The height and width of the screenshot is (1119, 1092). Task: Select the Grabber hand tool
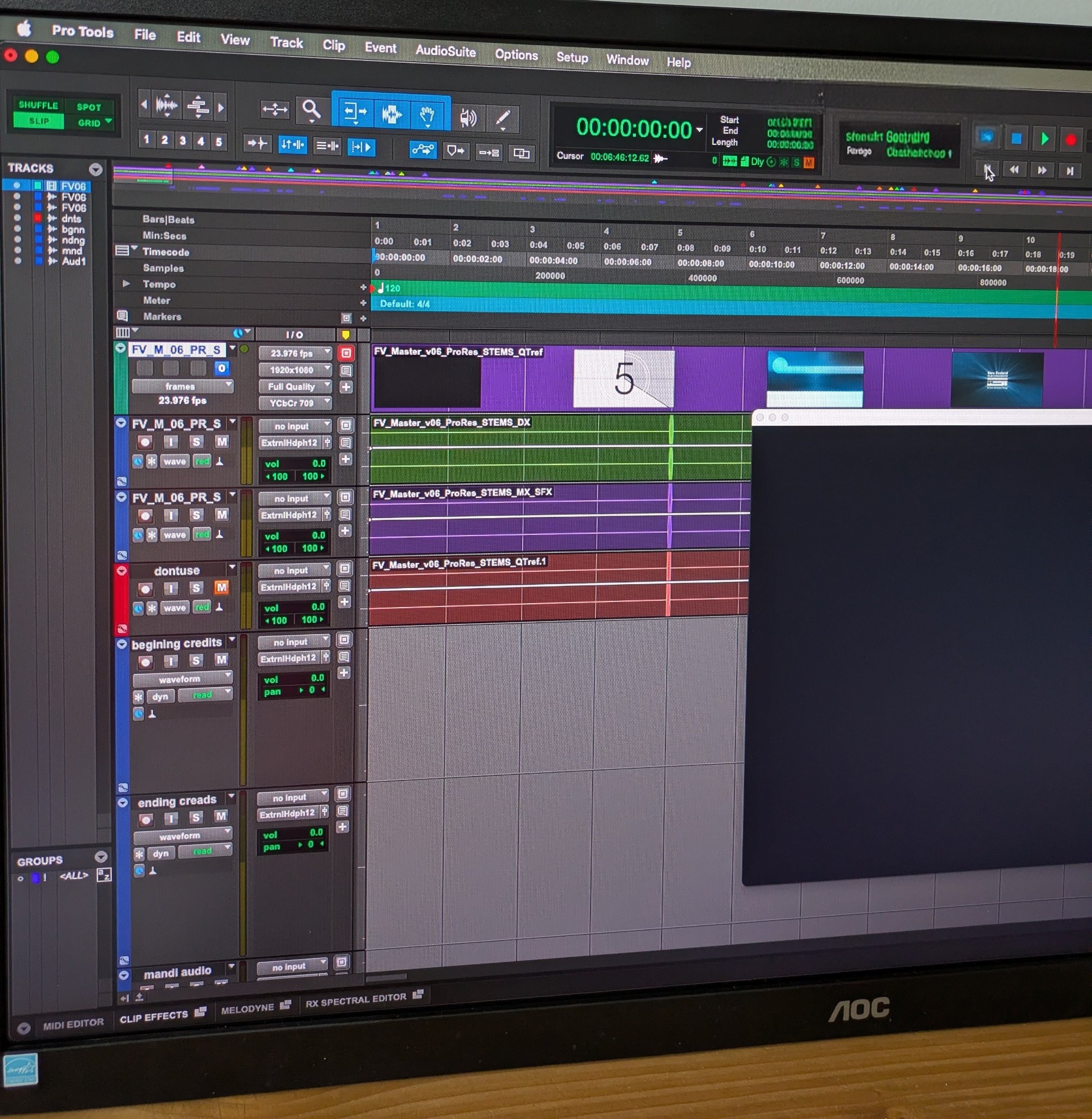[x=427, y=115]
